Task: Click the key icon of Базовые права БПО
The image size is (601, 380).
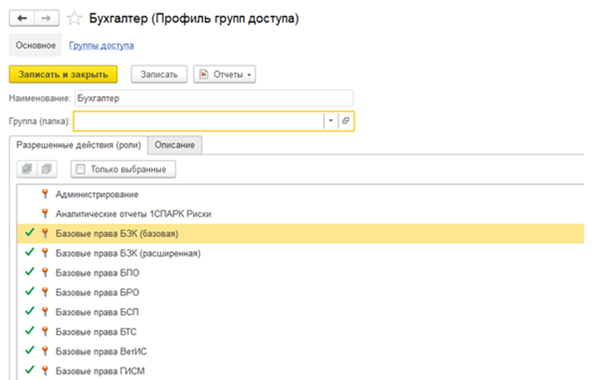Action: click(45, 272)
